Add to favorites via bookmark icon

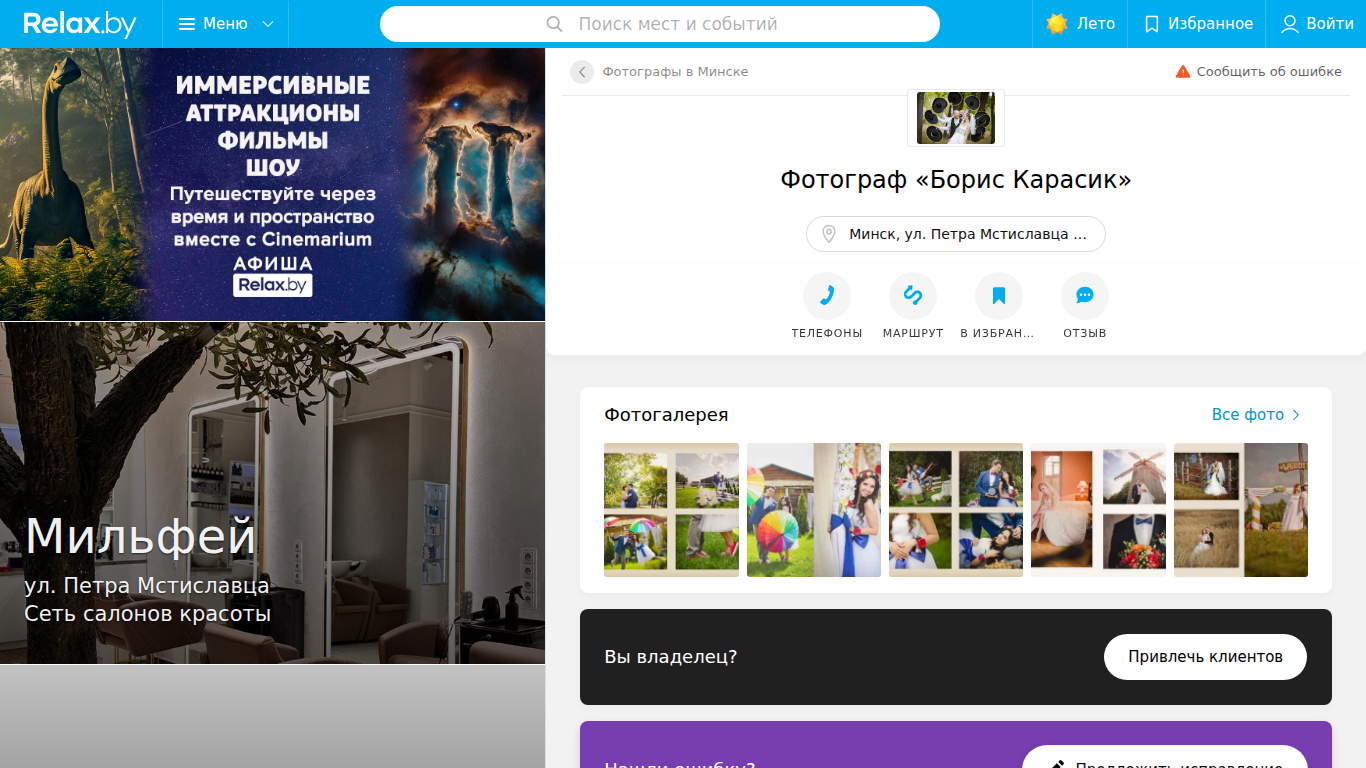tap(999, 296)
